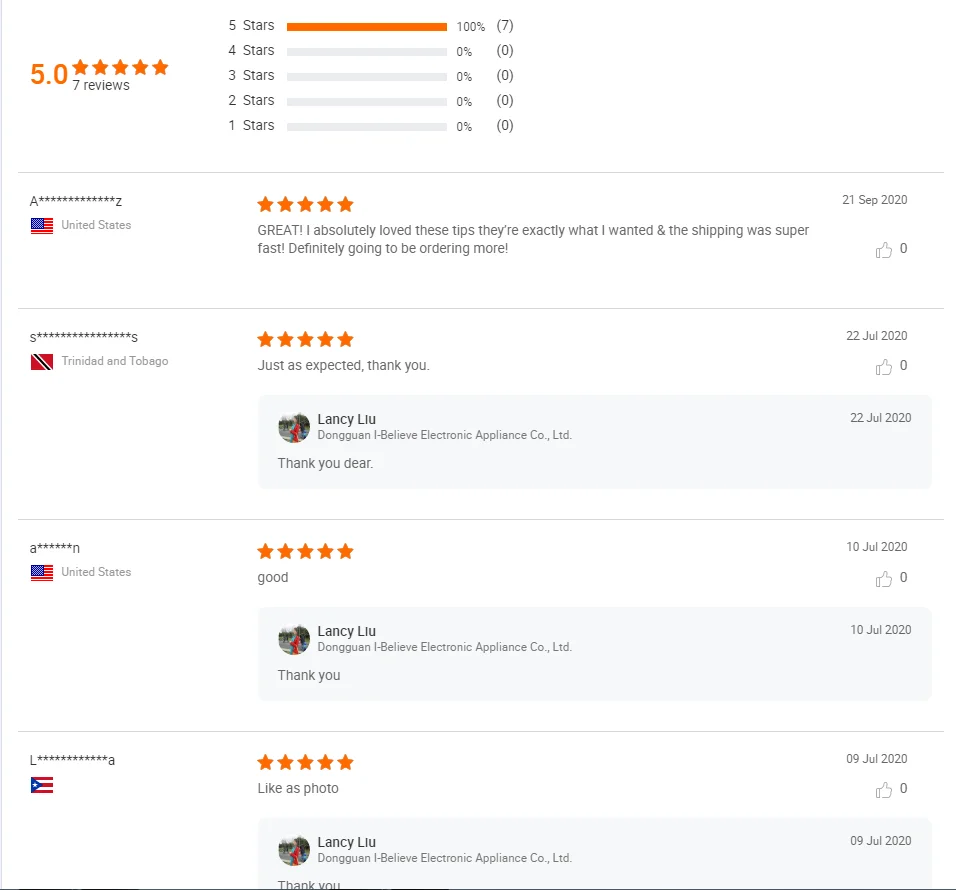Image resolution: width=956 pixels, height=890 pixels.
Task: Click reviewer name s****************s
Action: (84, 337)
